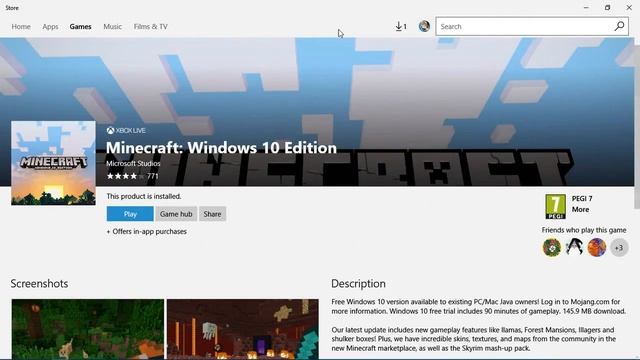Image resolution: width=640 pixels, height=360 pixels.
Task: Click More under PEGI 7
Action: pyautogui.click(x=580, y=209)
